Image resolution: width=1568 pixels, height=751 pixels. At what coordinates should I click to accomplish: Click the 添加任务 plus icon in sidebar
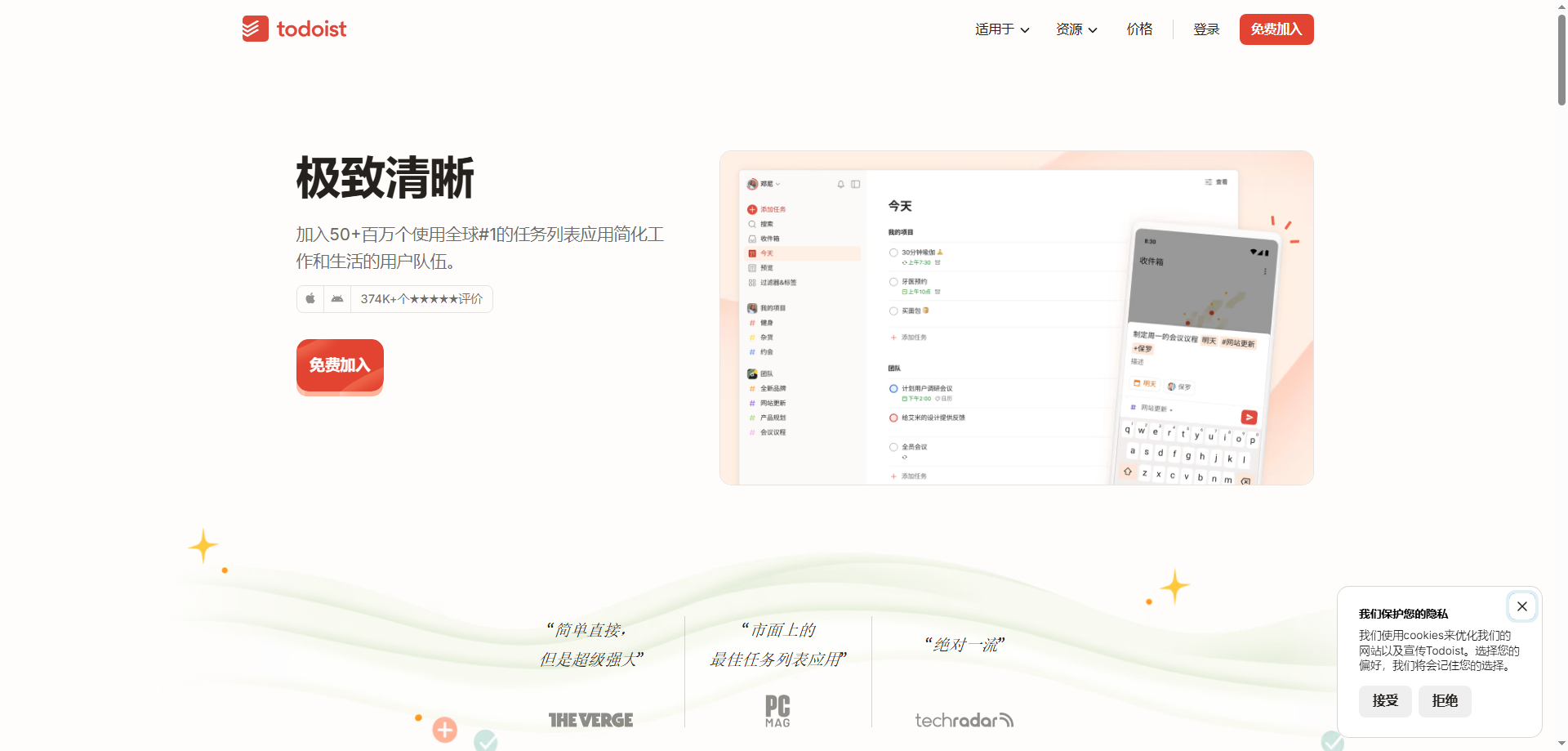point(752,208)
